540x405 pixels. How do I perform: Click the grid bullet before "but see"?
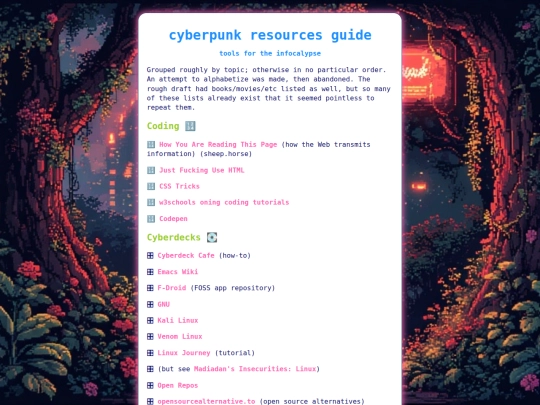pos(150,369)
